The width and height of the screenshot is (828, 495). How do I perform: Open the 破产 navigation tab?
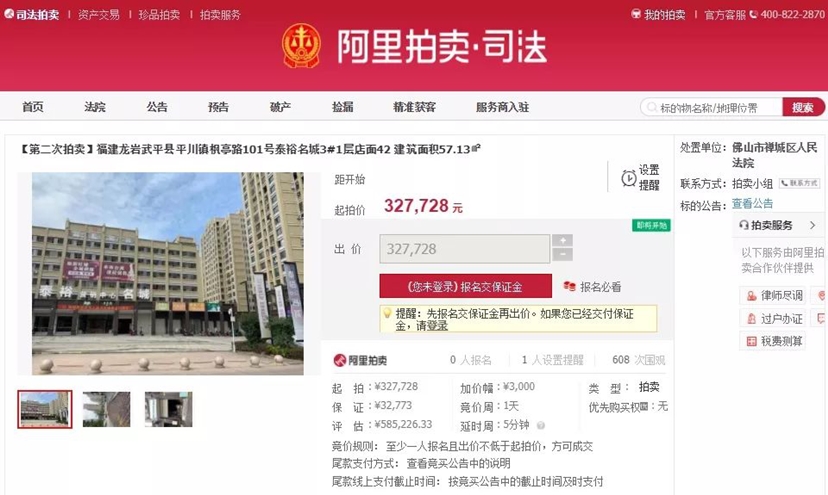[x=280, y=107]
